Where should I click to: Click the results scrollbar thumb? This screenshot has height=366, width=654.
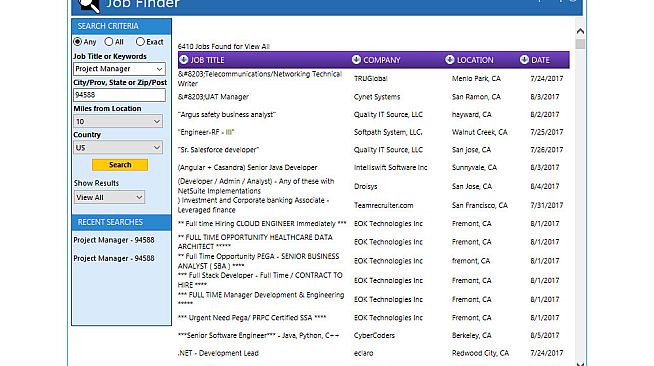[580, 44]
